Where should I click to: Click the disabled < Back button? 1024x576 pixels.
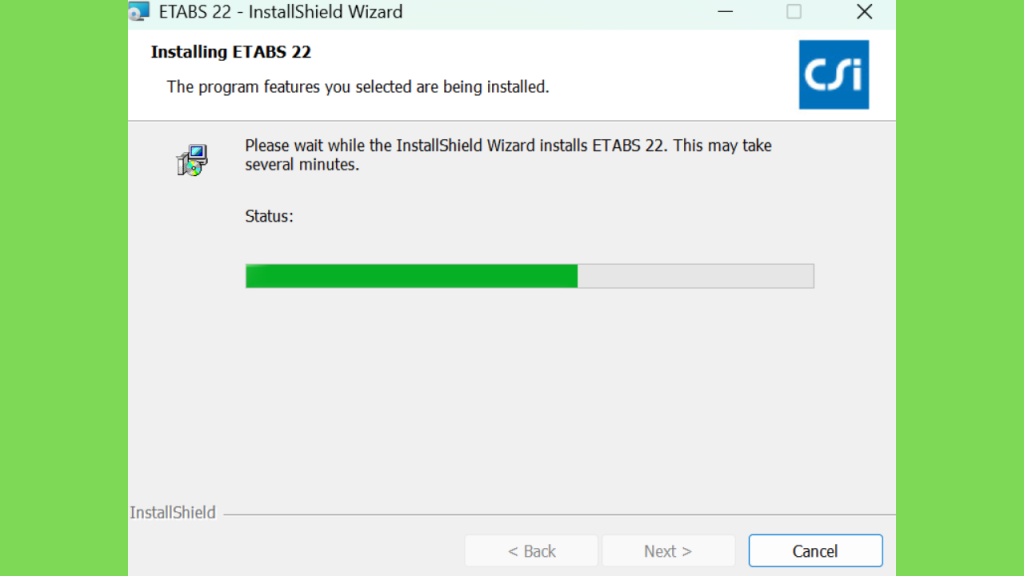[531, 551]
